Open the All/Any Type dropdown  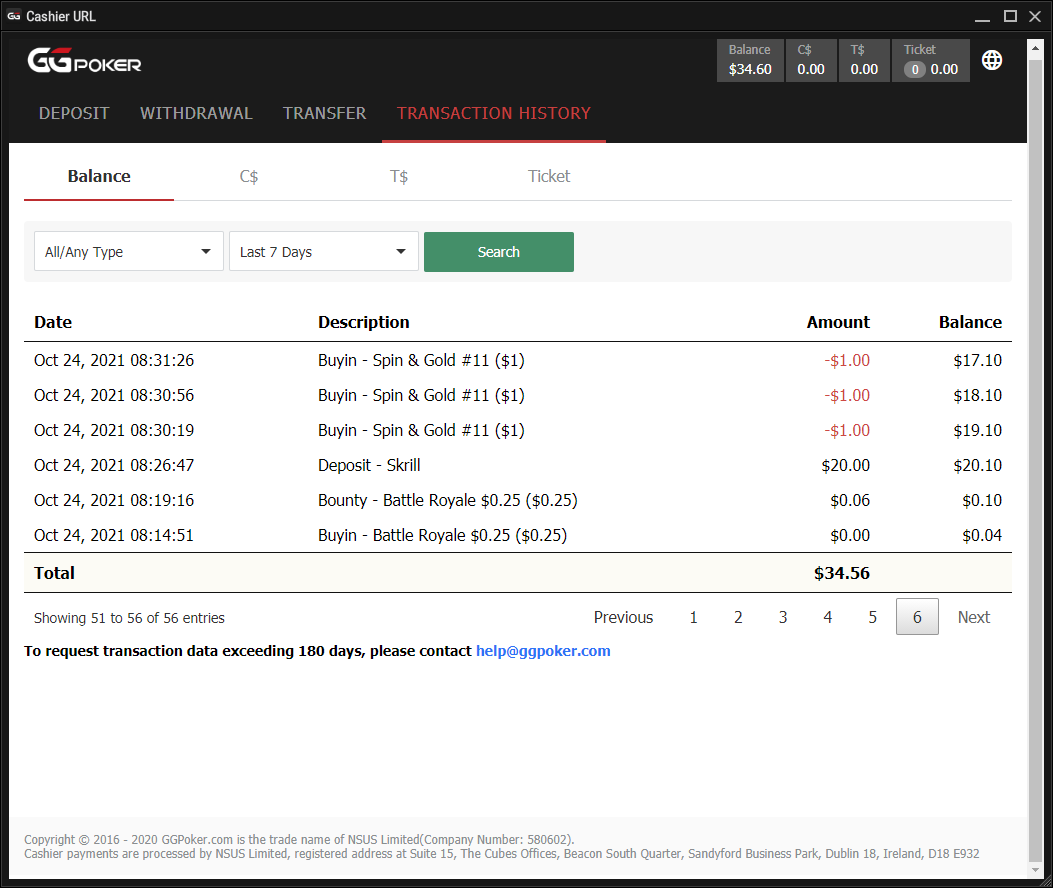(129, 252)
